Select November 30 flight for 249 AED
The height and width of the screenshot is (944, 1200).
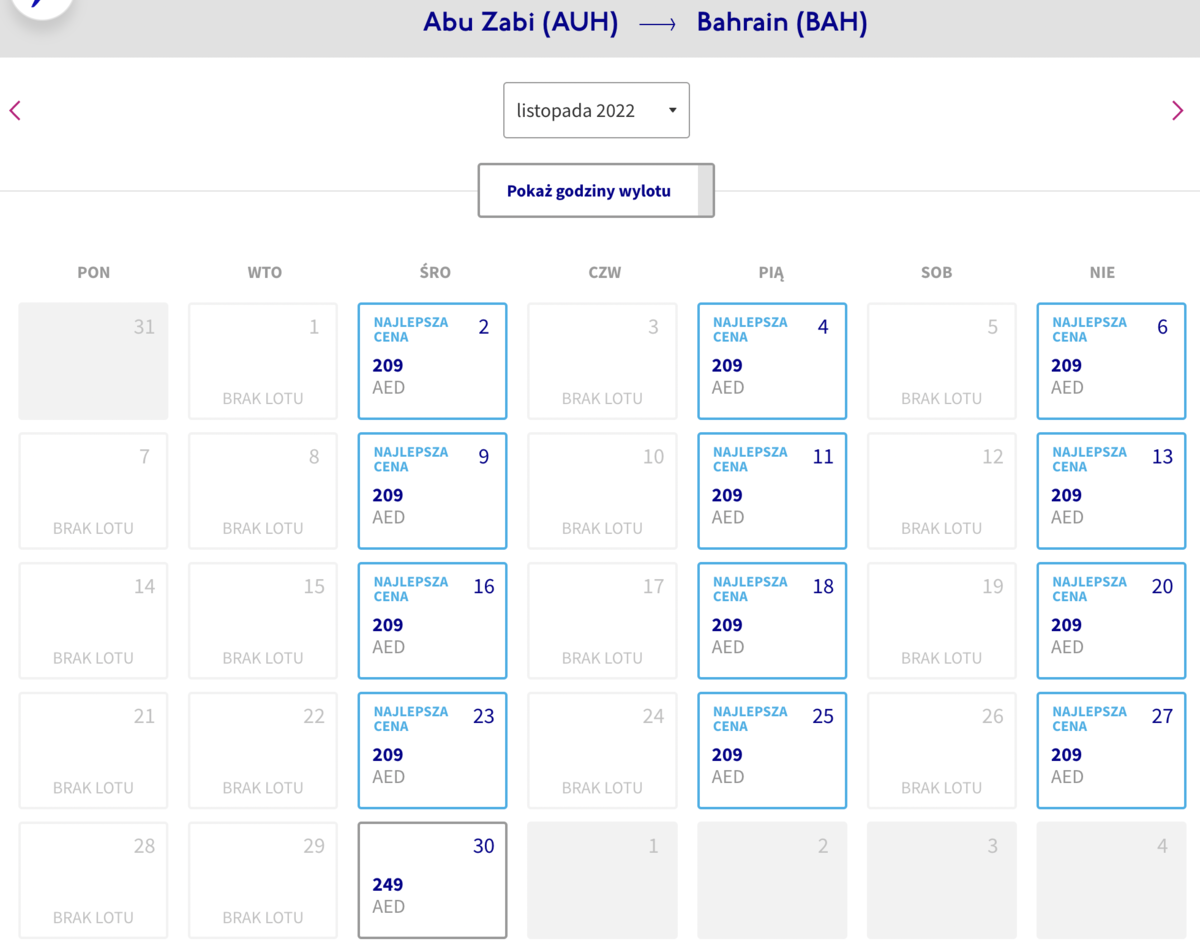[432, 880]
